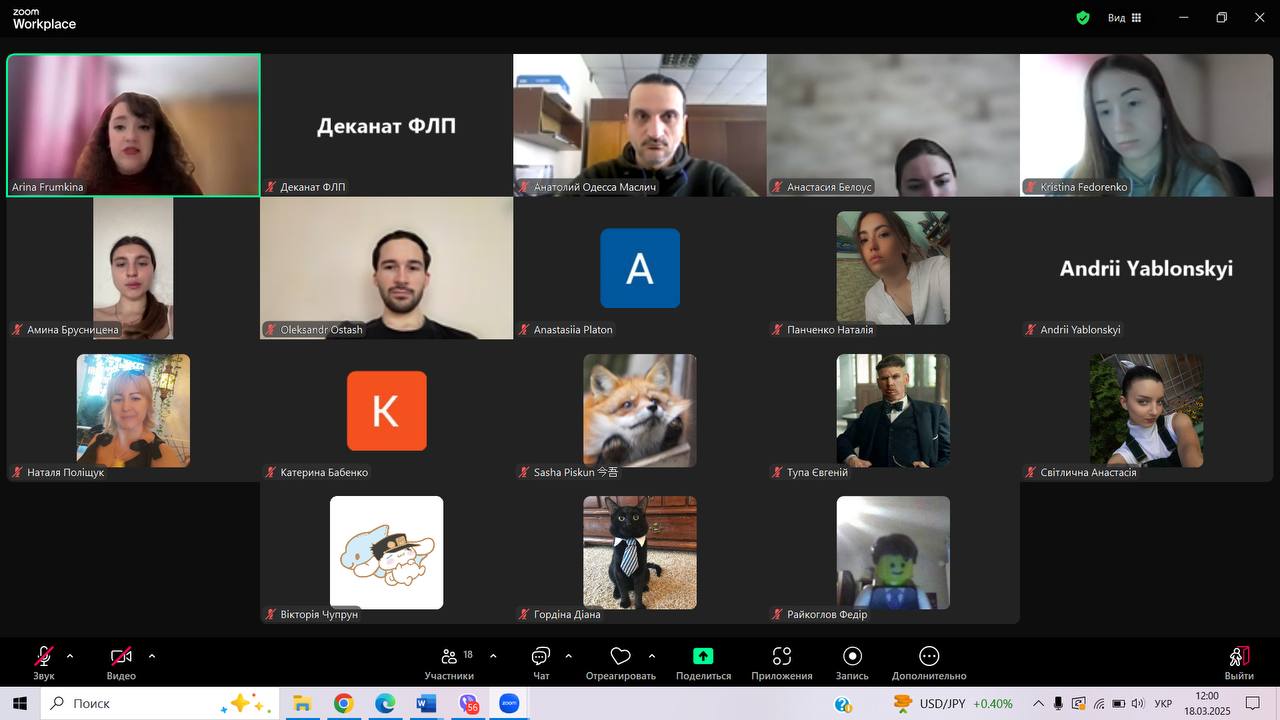
Task: Open the Дополнительно more options menu
Action: (x=929, y=663)
